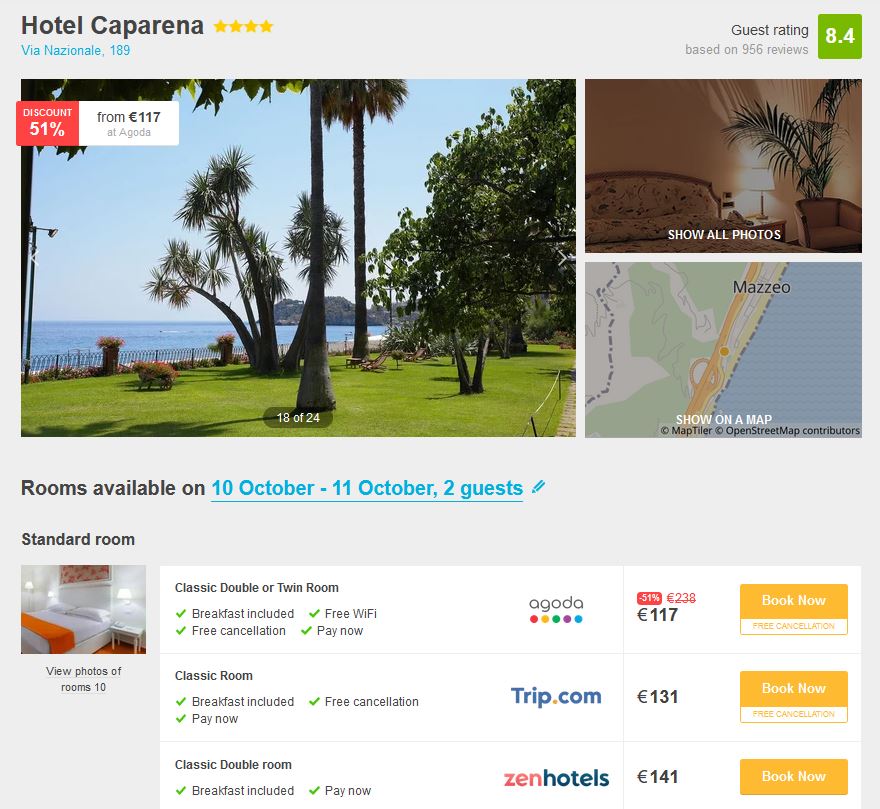This screenshot has width=880, height=809.
Task: Book the €117 Agoda room
Action: click(794, 609)
